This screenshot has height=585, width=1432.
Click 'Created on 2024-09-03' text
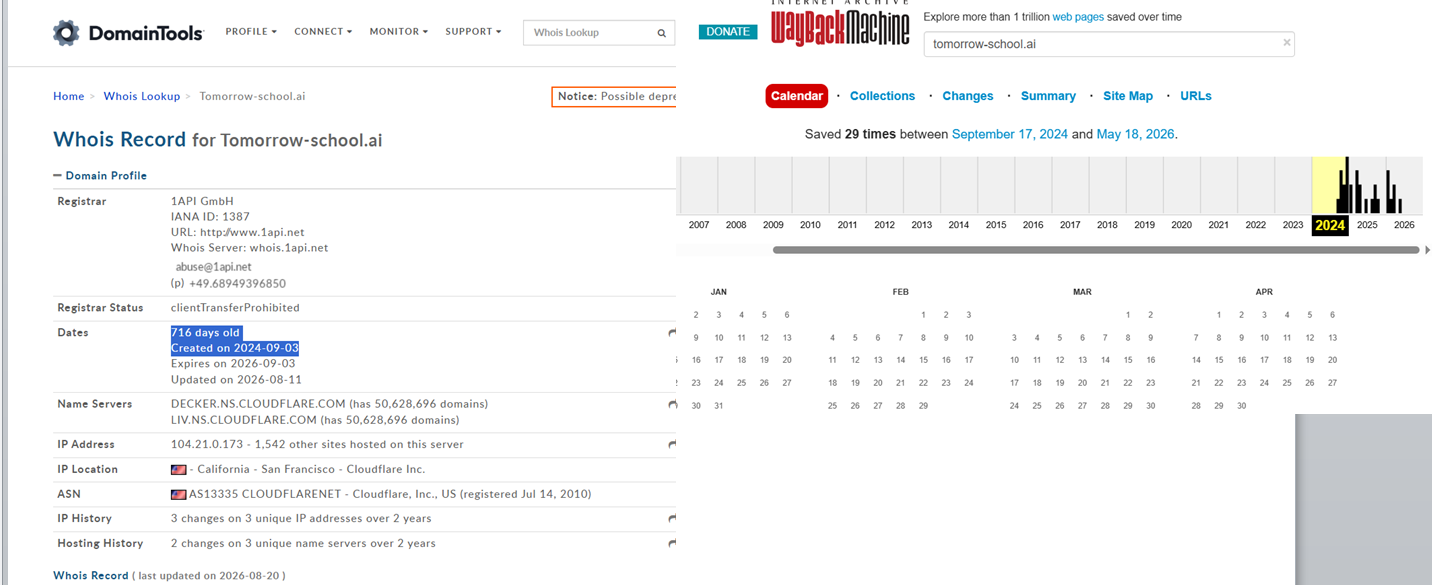tap(235, 348)
